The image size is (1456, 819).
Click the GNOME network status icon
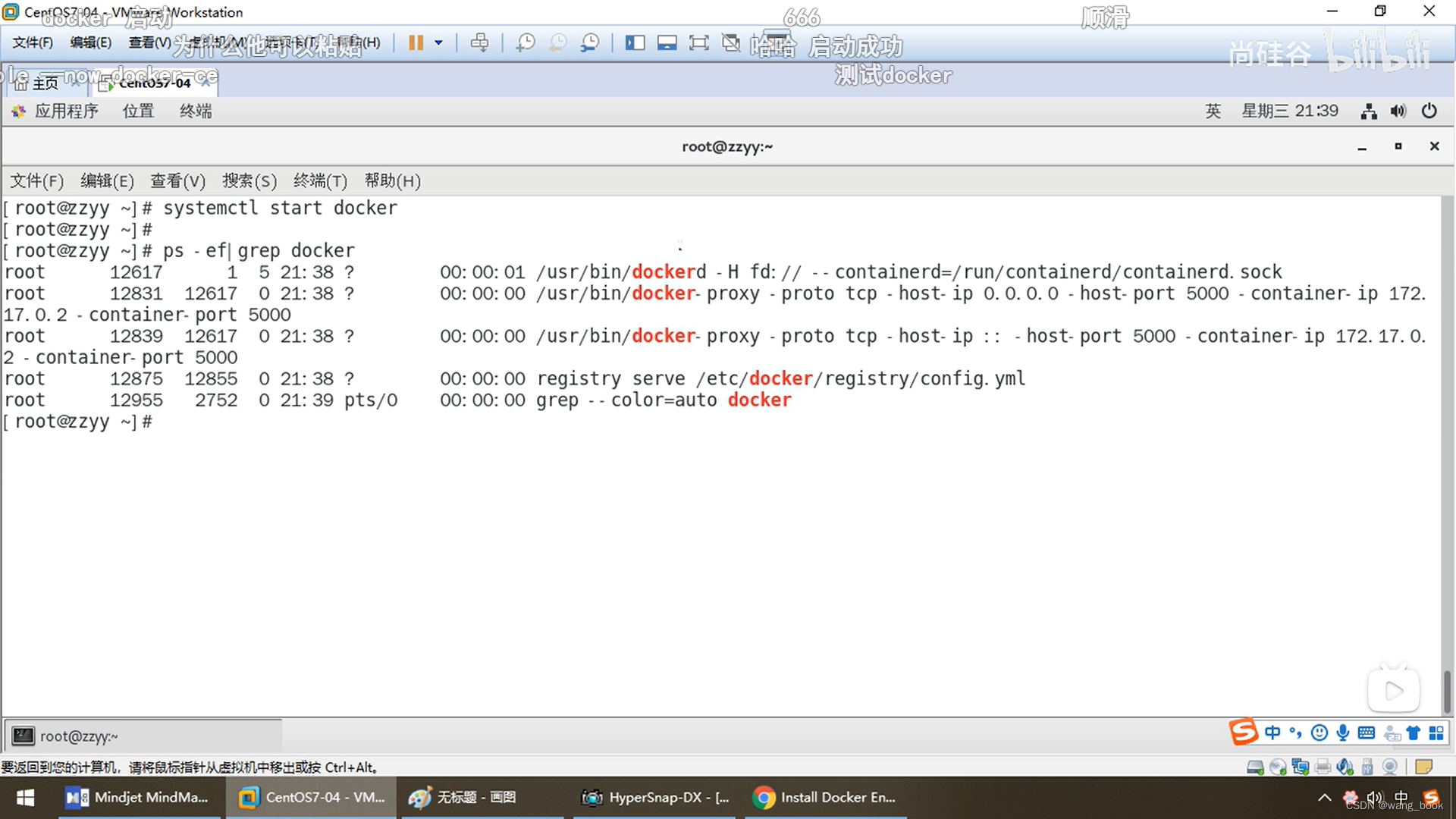point(1369,111)
